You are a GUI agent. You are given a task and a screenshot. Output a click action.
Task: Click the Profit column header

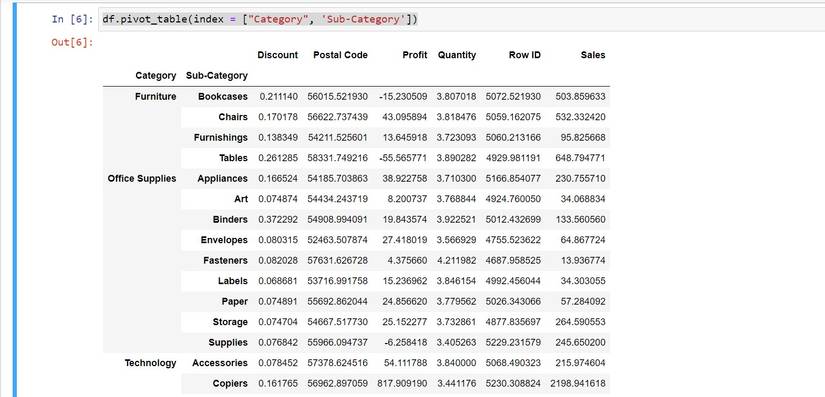(415, 55)
